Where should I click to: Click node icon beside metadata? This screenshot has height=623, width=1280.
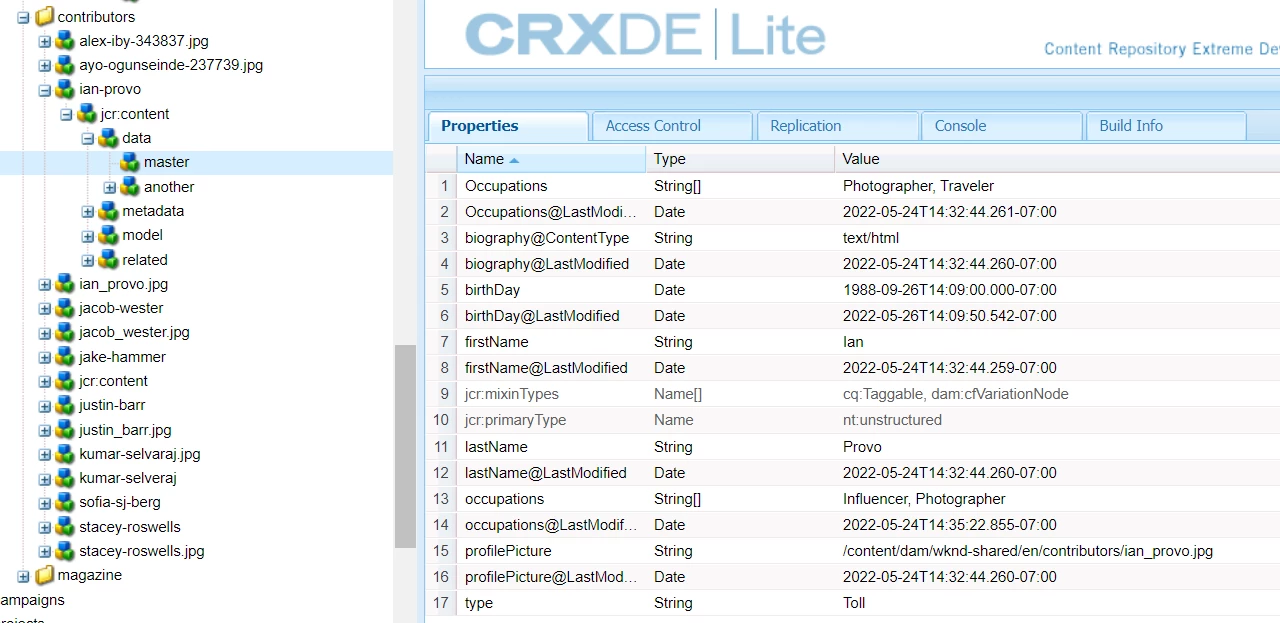108,211
